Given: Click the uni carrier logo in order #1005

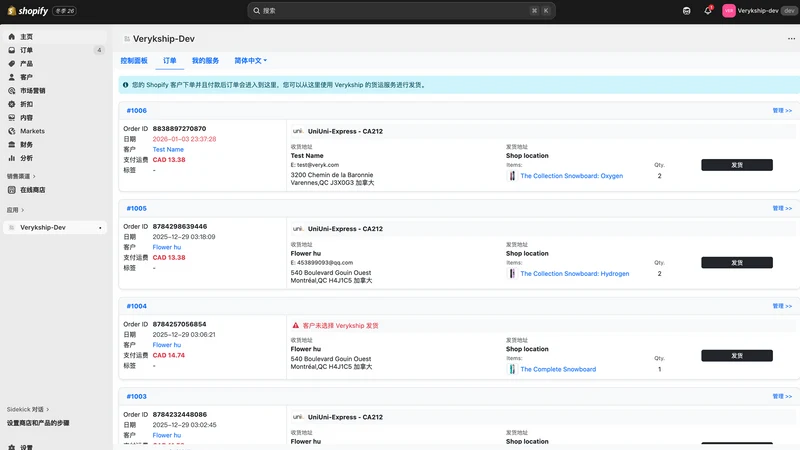Looking at the screenshot, I should (297, 229).
